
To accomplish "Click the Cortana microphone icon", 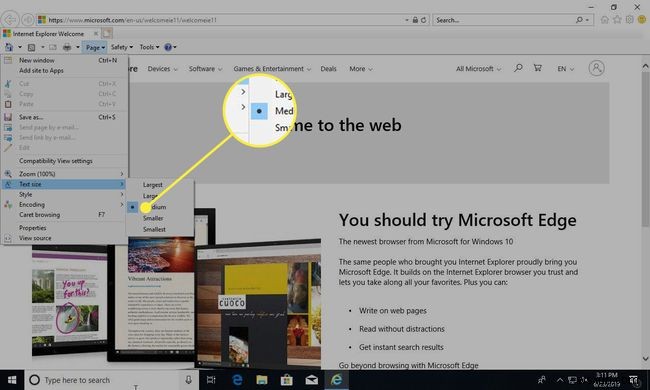I will (188, 380).
